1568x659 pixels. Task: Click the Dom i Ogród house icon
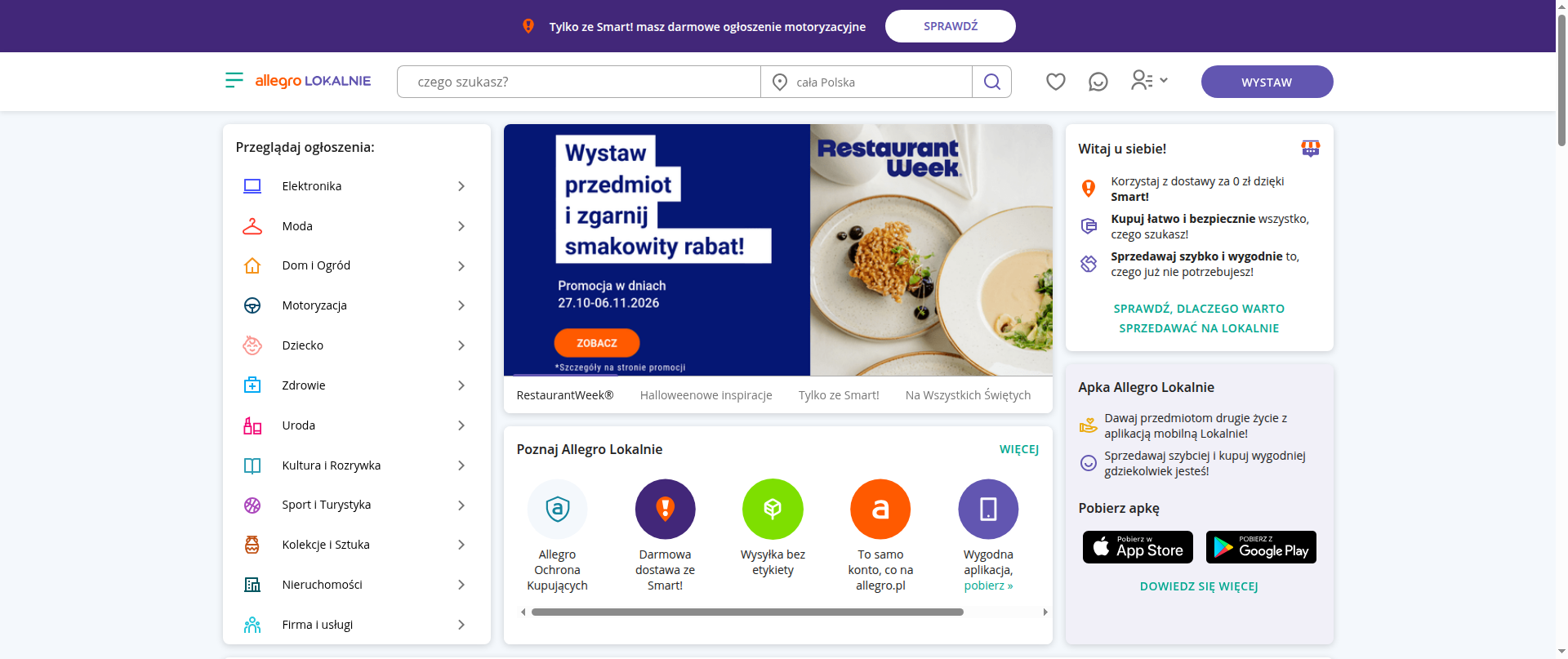(x=252, y=265)
